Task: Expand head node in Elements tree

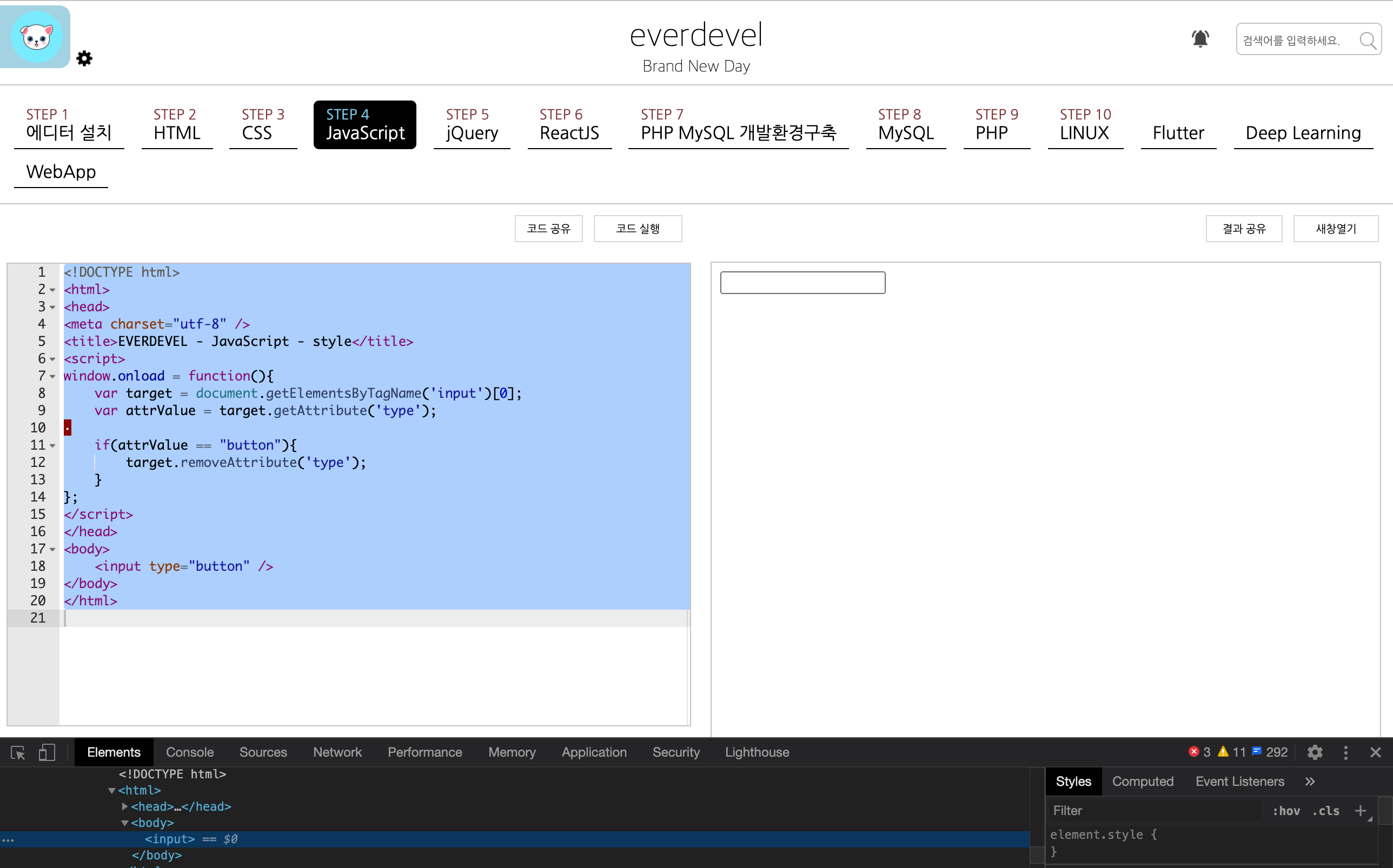Action: tap(124, 806)
